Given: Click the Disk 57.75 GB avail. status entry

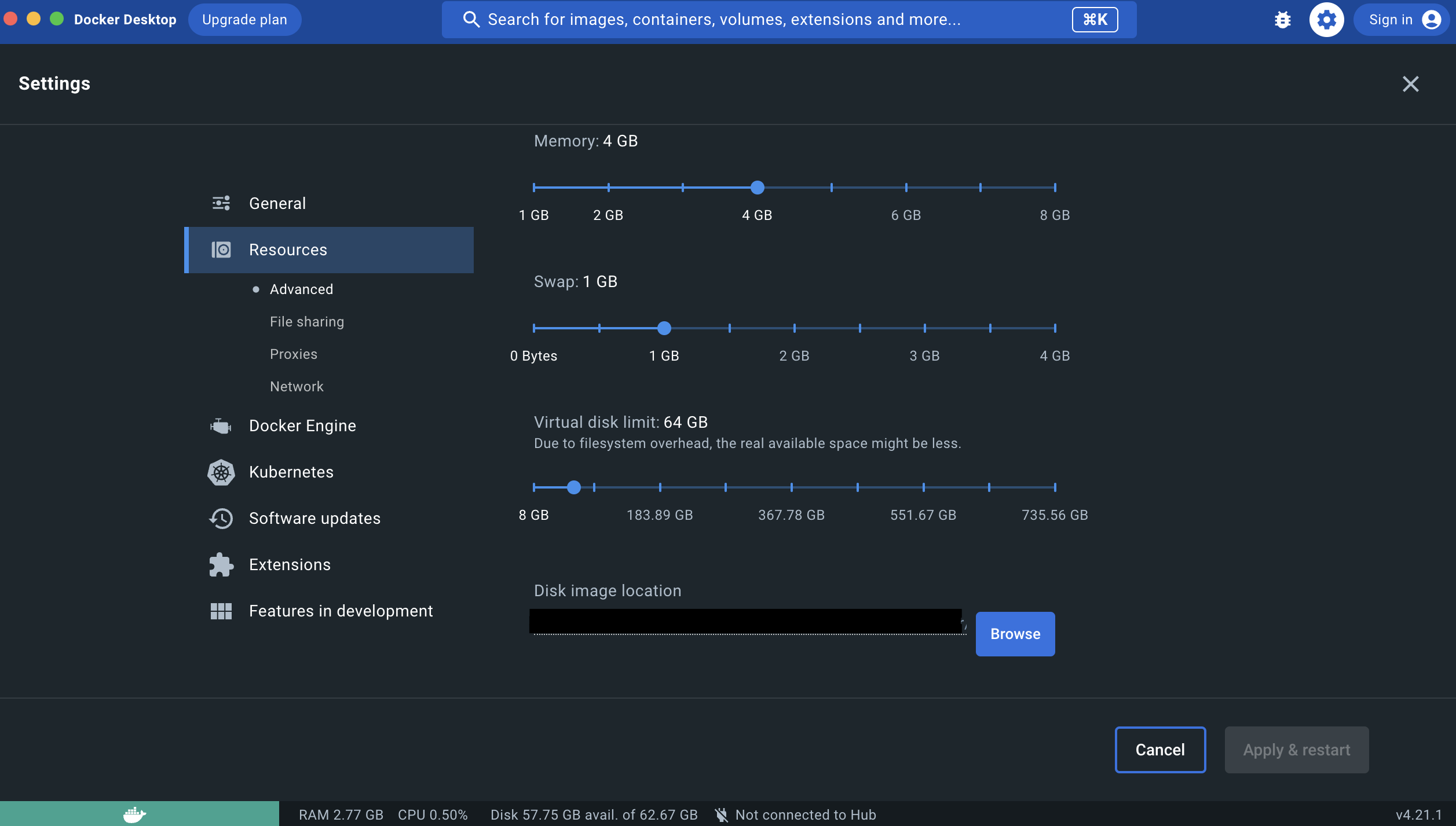Looking at the screenshot, I should 594,815.
